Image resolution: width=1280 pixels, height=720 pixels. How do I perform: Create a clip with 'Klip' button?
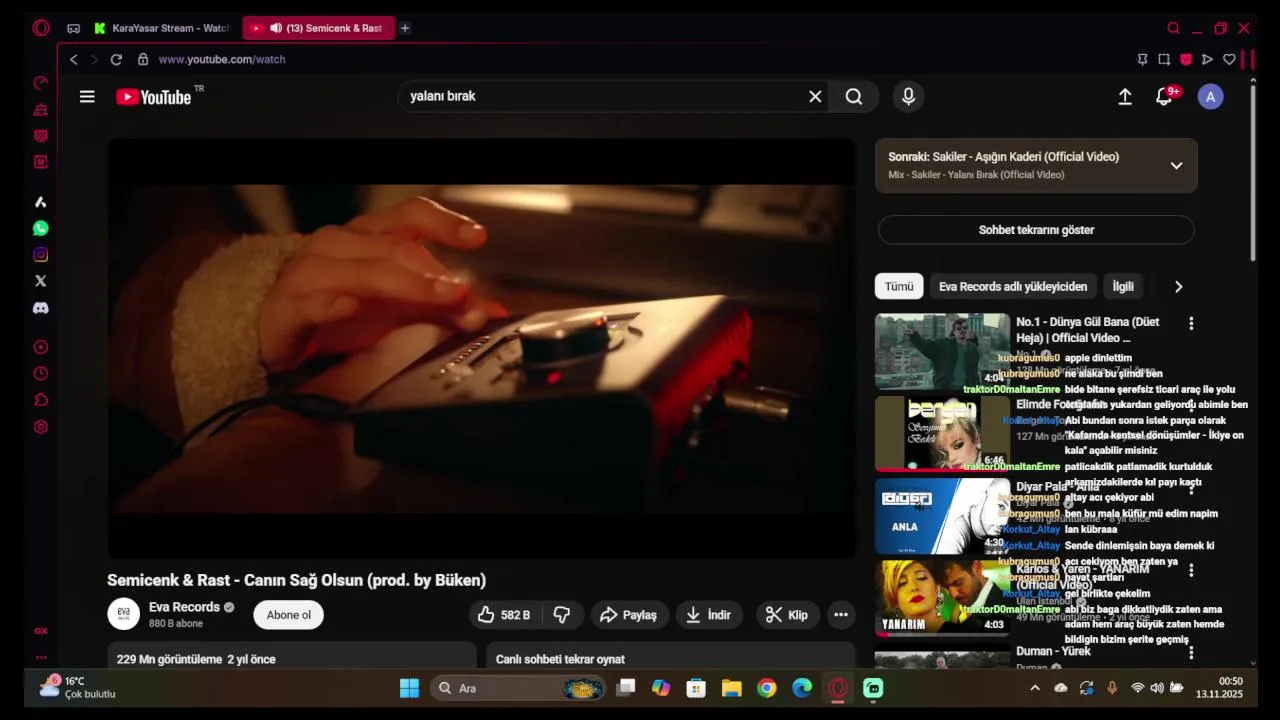point(787,615)
